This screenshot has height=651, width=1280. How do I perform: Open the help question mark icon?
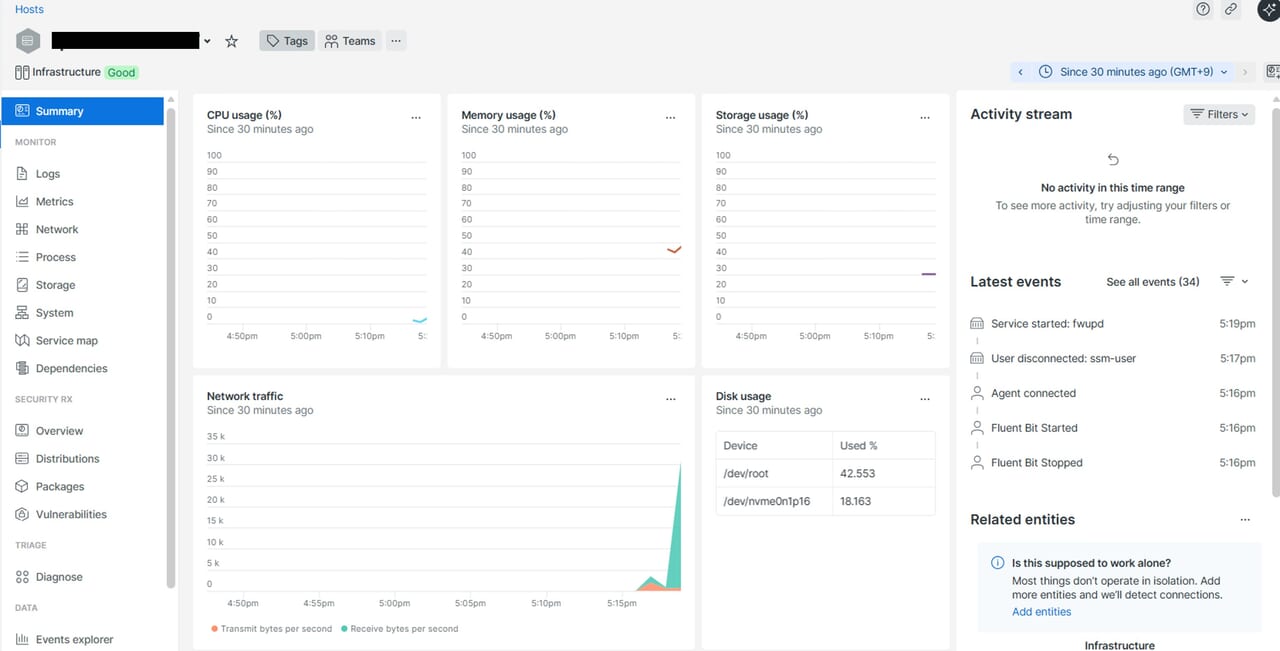click(1203, 9)
